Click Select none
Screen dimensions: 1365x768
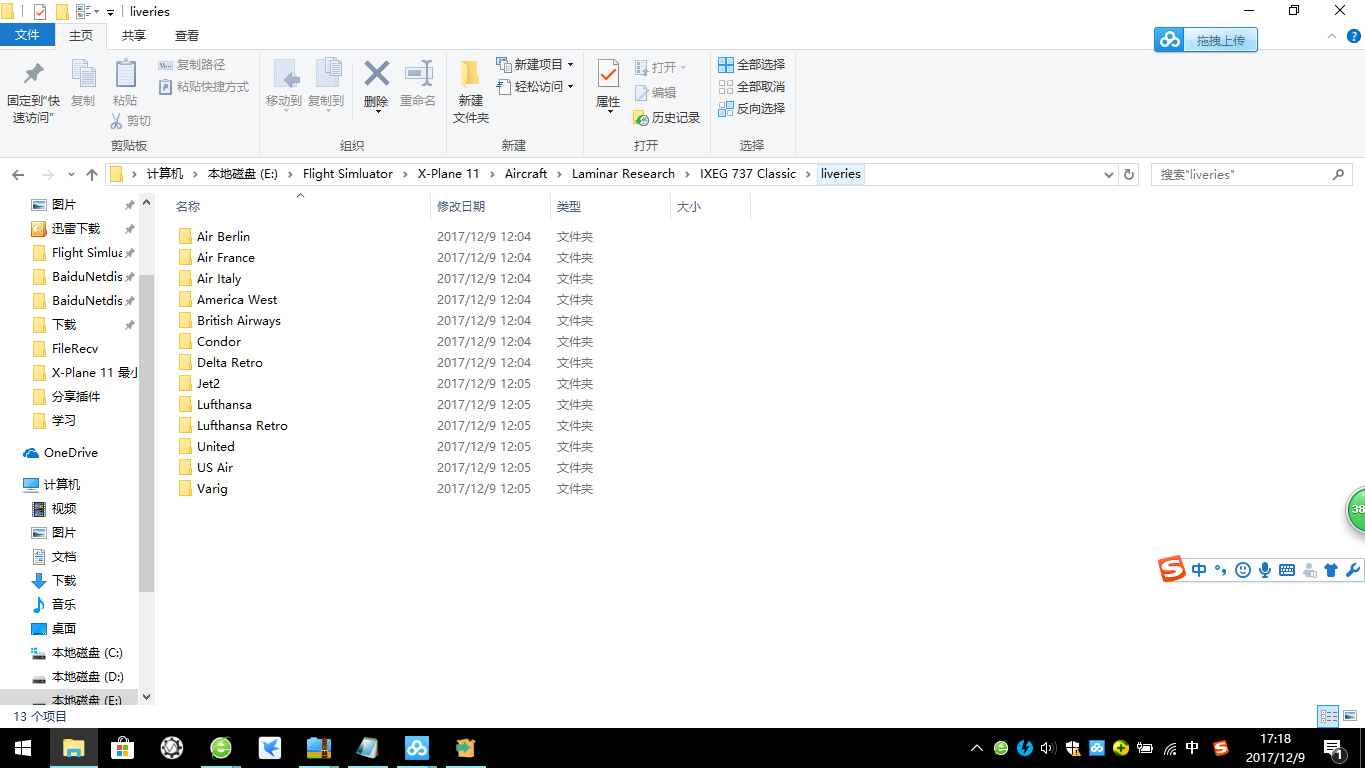pyautogui.click(x=752, y=87)
